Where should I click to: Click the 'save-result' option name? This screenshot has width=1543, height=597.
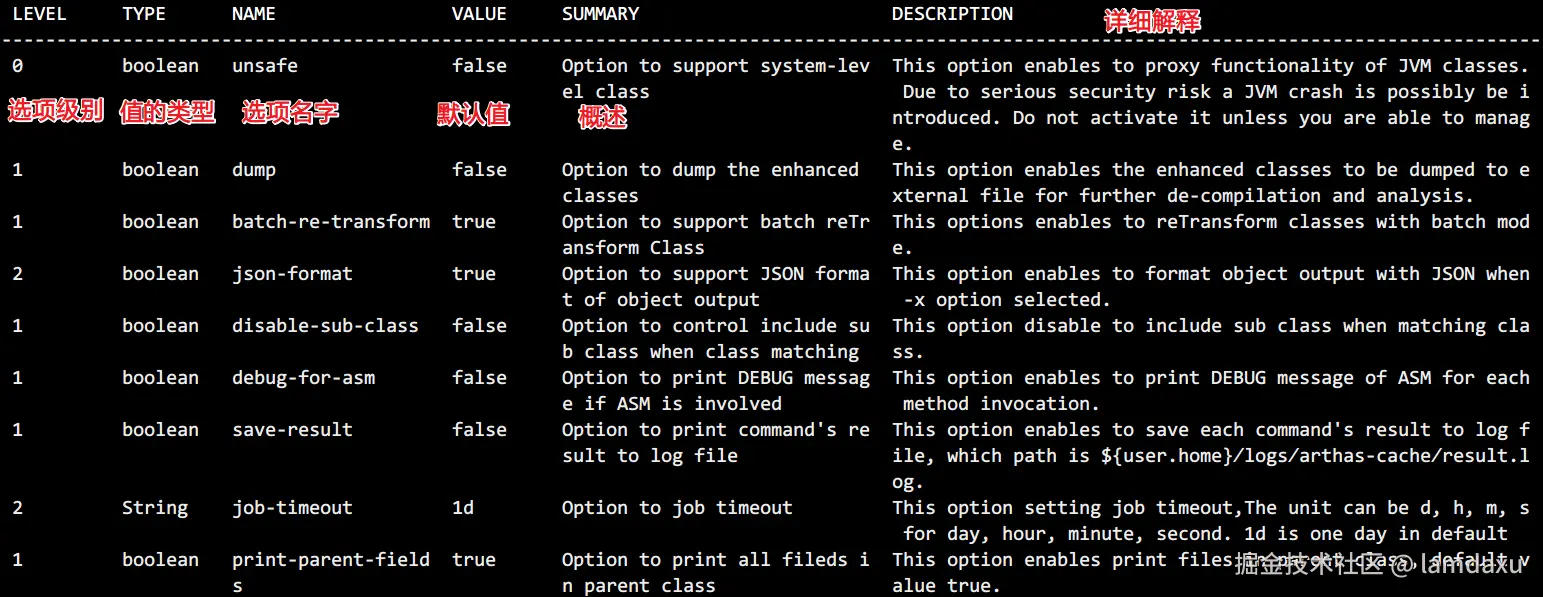point(292,430)
